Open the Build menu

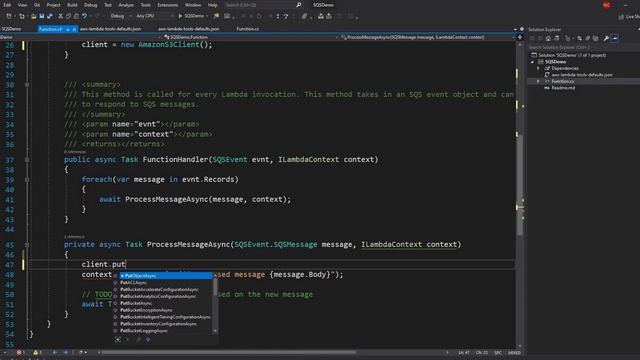click(72, 5)
